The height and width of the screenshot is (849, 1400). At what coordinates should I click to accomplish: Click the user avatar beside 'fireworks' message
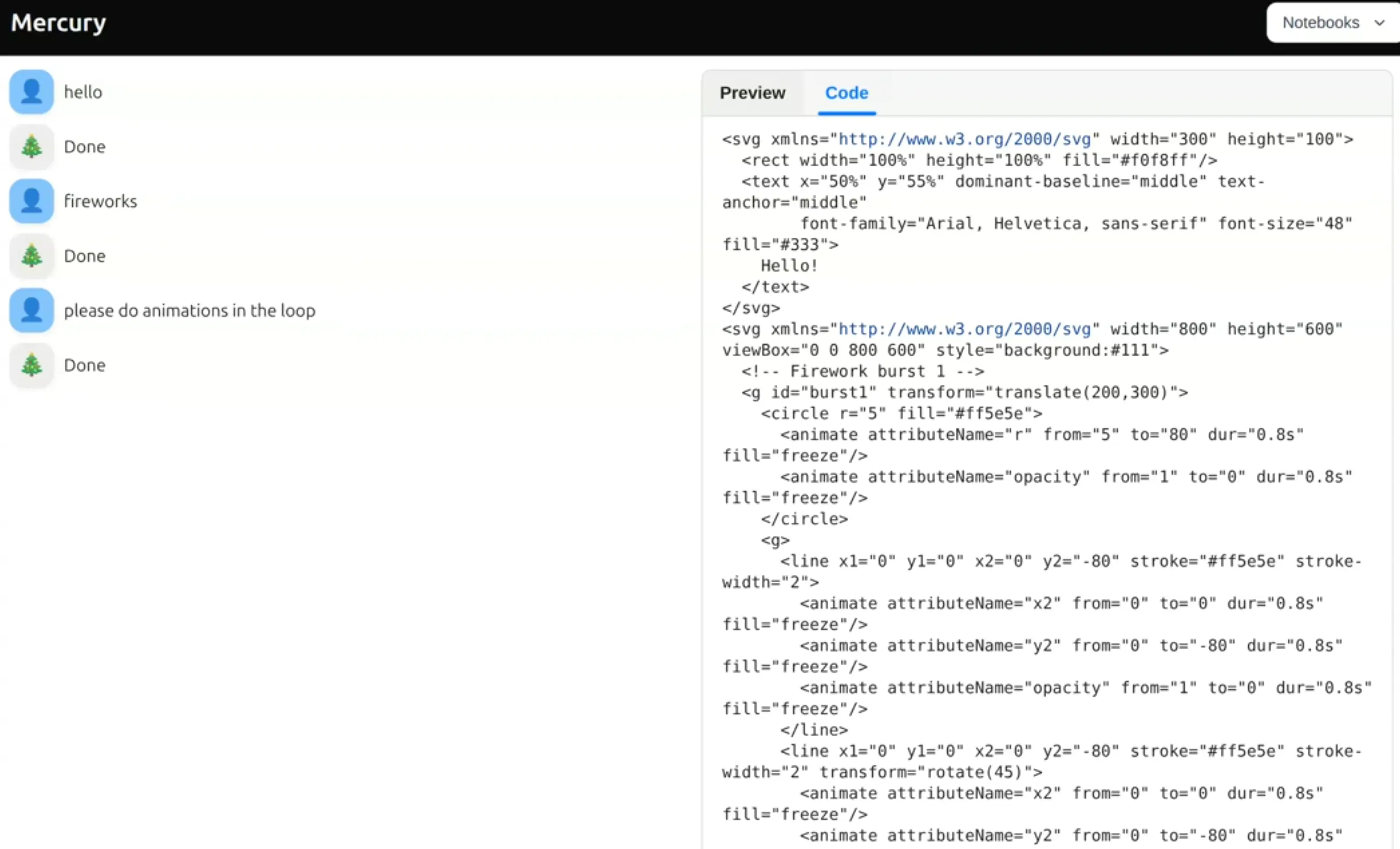(31, 201)
